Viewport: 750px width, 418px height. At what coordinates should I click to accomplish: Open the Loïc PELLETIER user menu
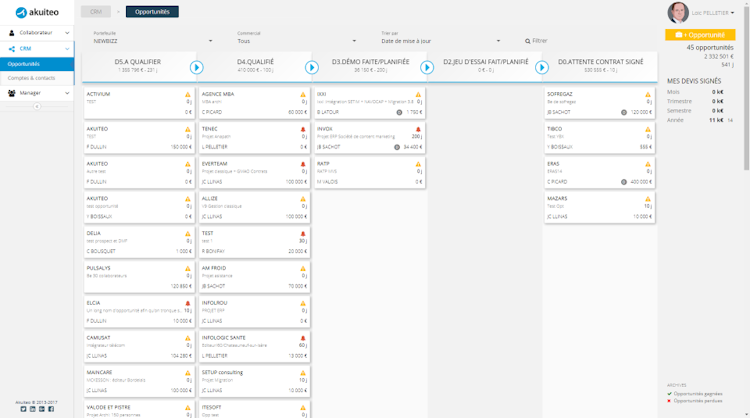(x=713, y=13)
